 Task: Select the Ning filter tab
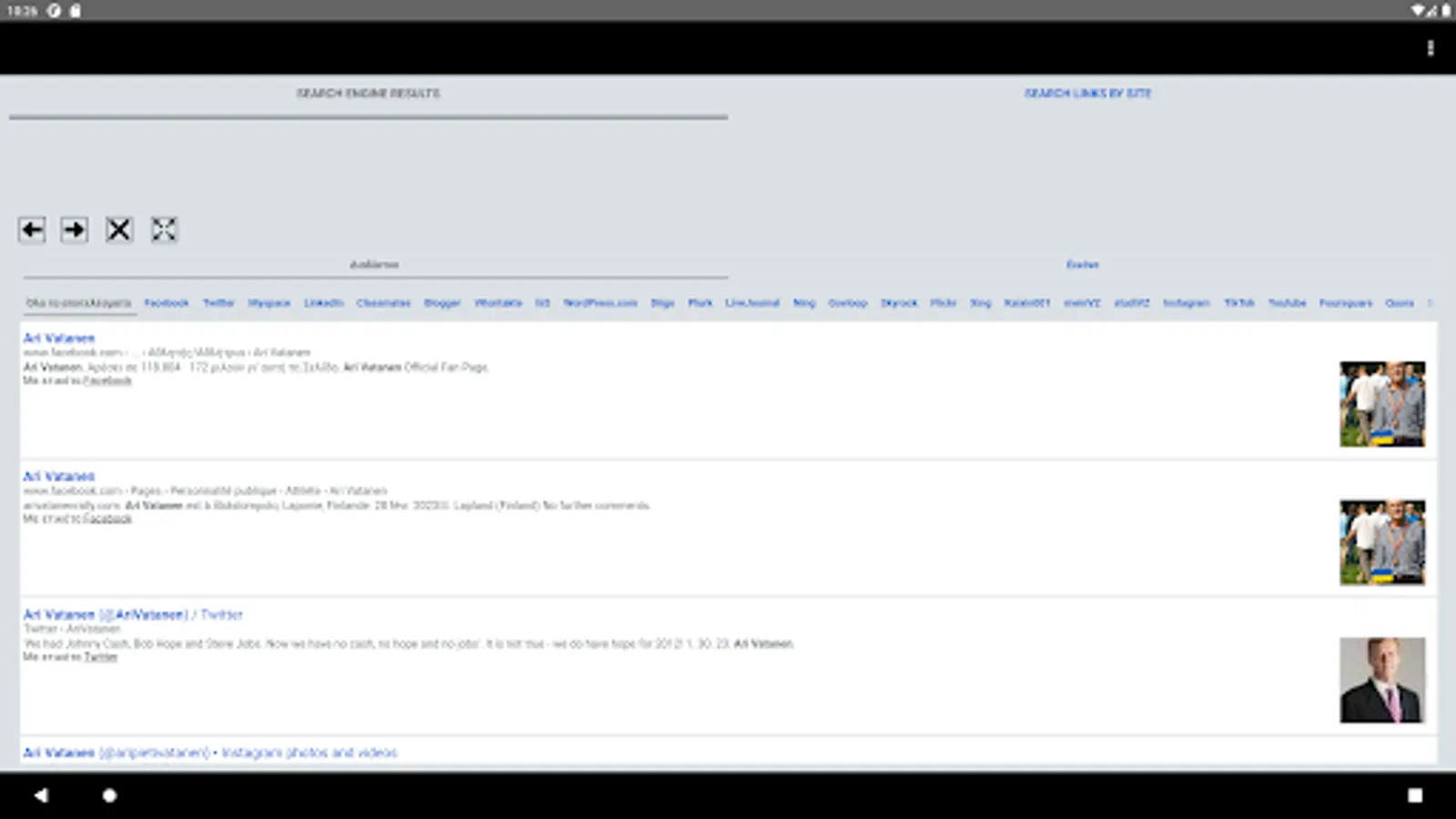point(804,303)
